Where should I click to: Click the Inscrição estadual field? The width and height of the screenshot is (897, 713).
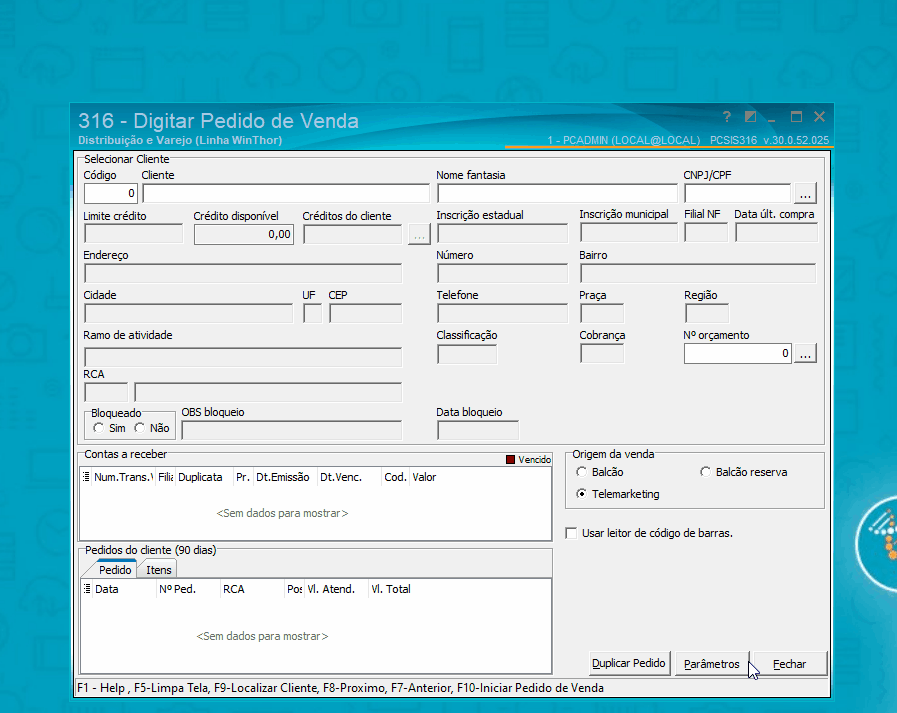(x=502, y=233)
